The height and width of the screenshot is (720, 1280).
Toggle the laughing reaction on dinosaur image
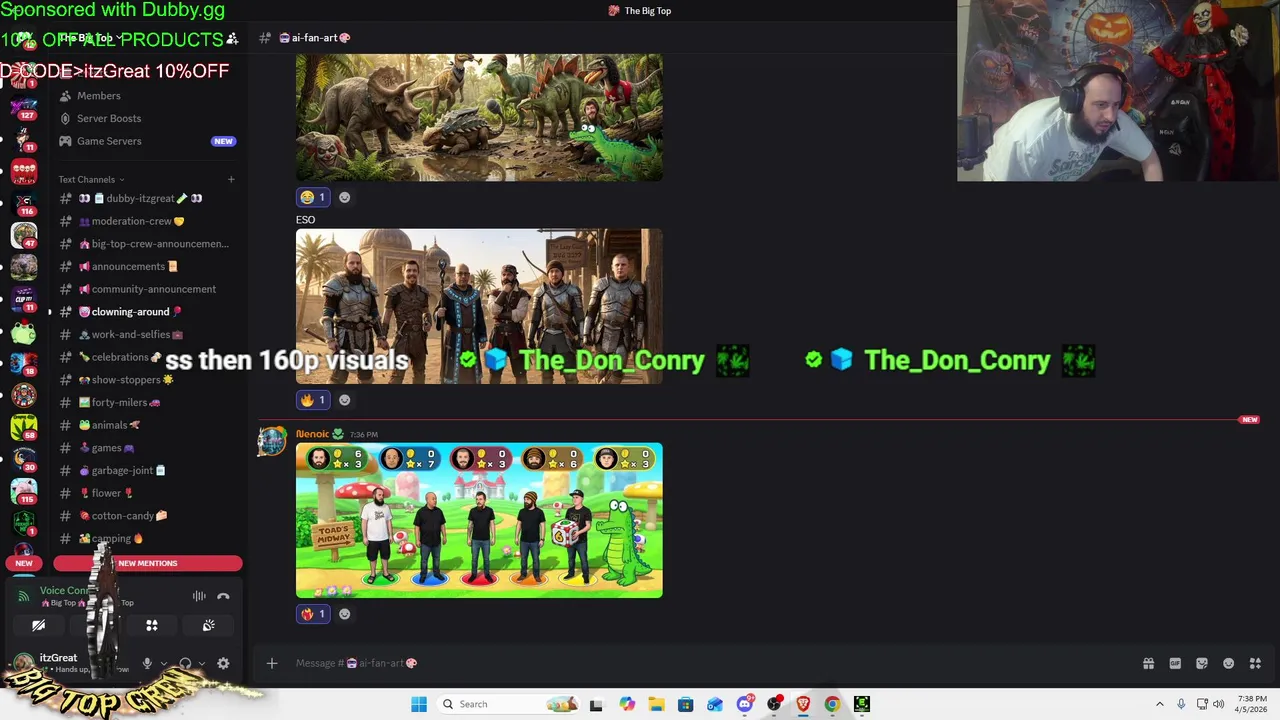coord(313,197)
